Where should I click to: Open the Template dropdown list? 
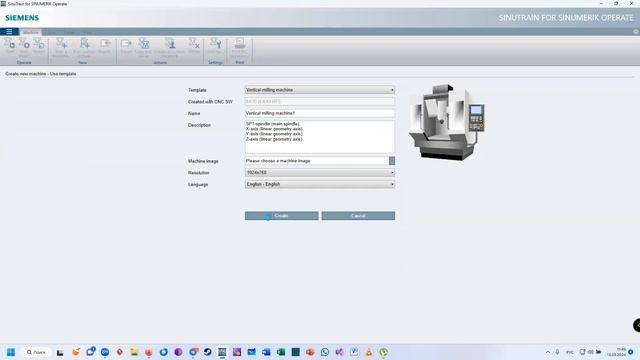coord(320,90)
